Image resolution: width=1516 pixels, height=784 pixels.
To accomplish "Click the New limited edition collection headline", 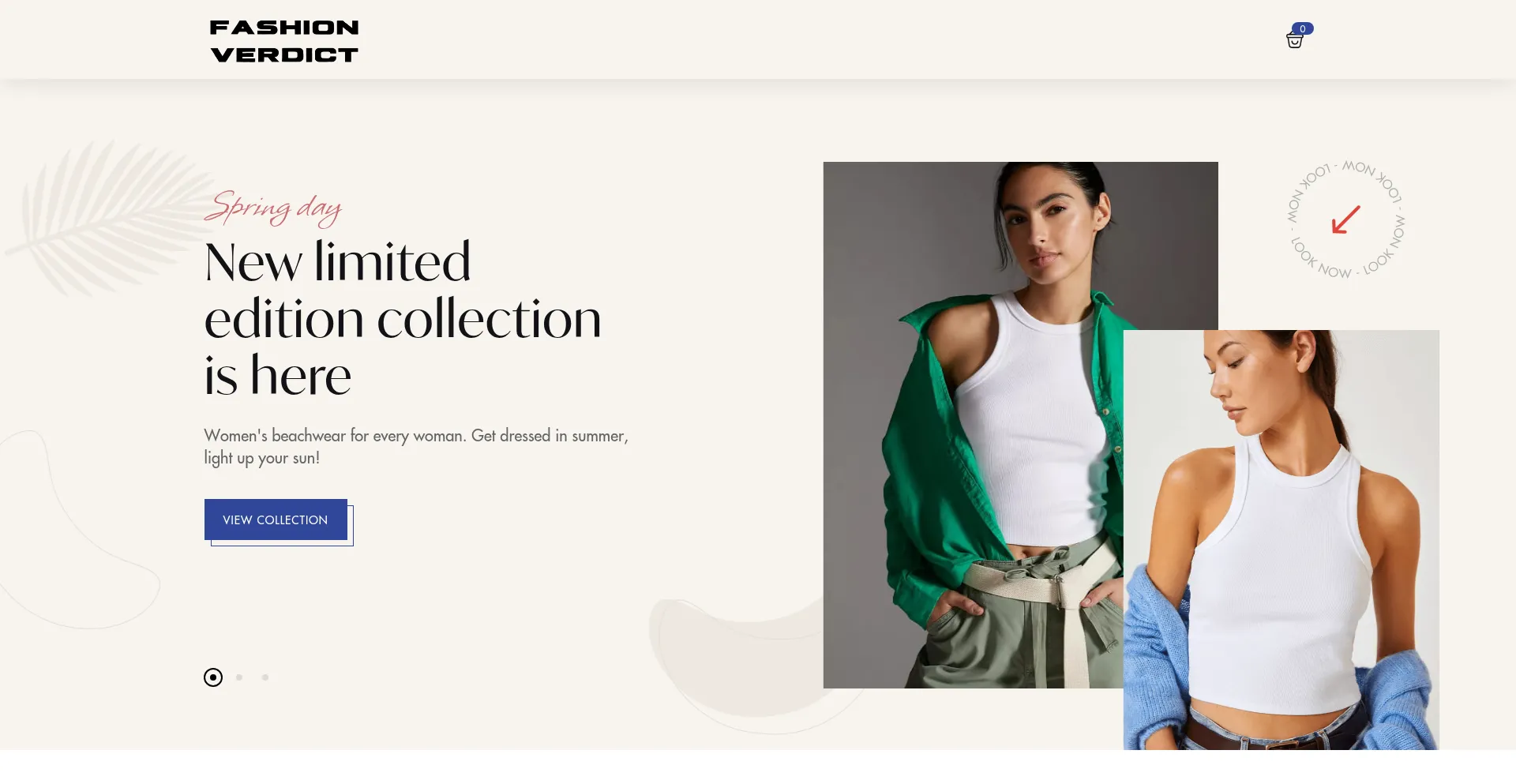I will point(403,318).
